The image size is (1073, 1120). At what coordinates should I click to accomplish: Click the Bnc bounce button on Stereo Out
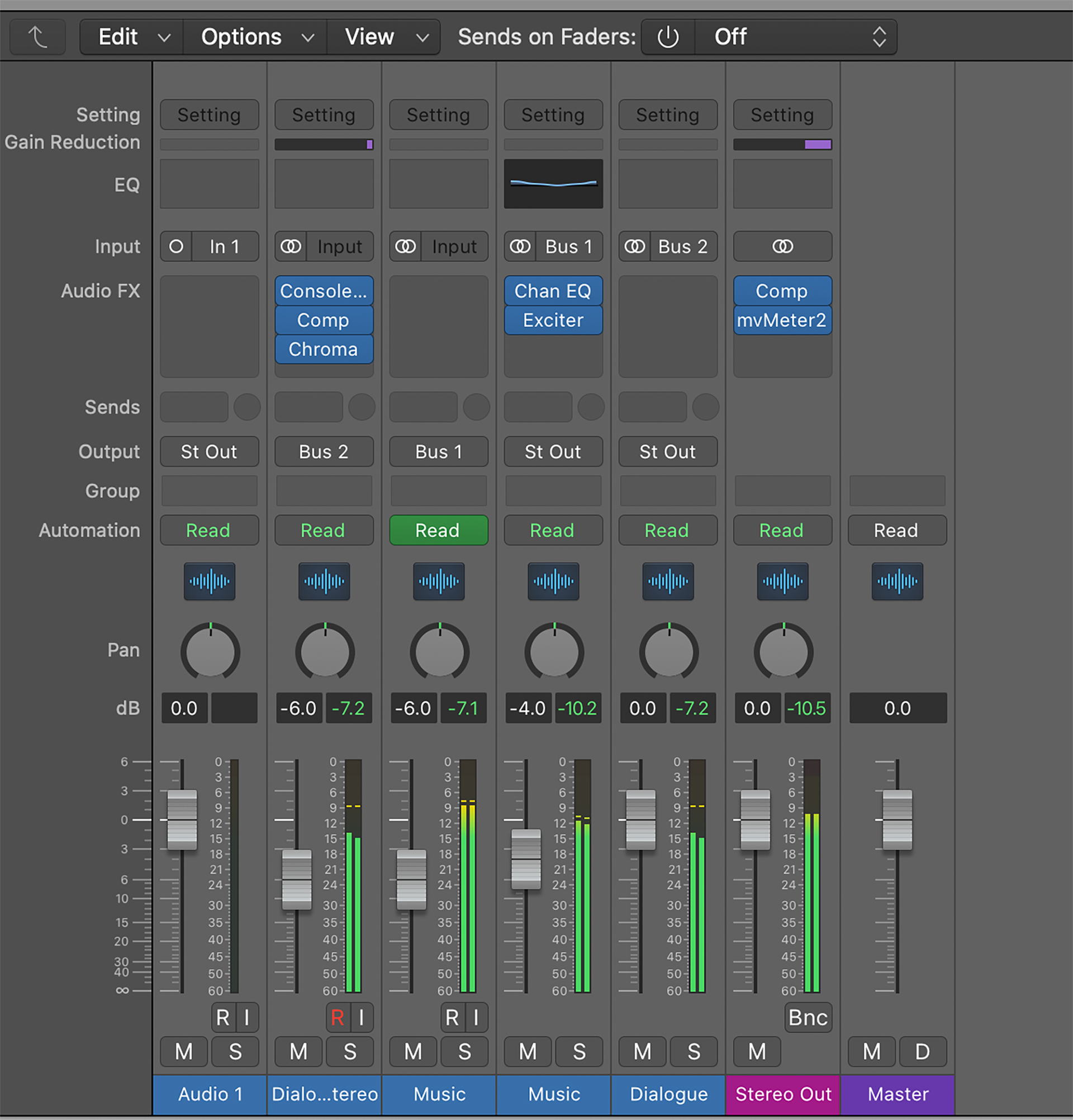click(x=808, y=1018)
